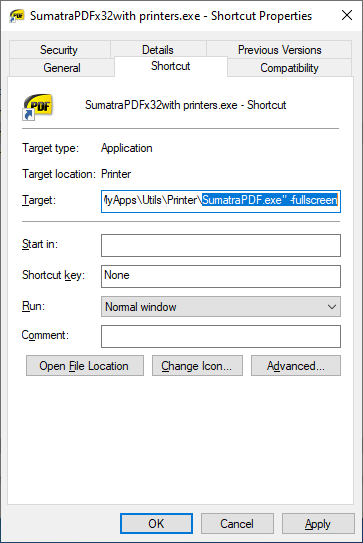
Task: Open the Change Icon dialog
Action: click(x=197, y=366)
